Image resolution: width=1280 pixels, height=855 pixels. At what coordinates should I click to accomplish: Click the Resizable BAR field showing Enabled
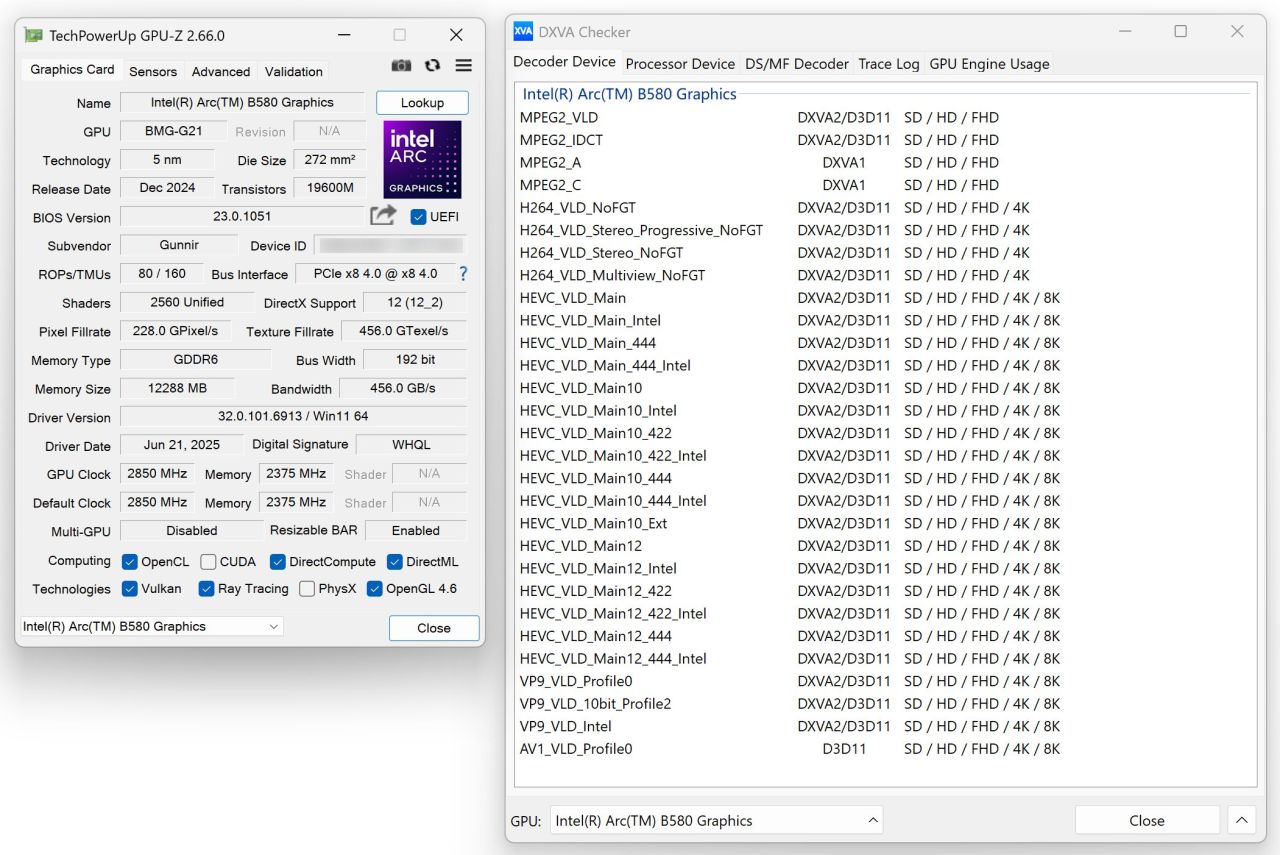[x=415, y=531]
